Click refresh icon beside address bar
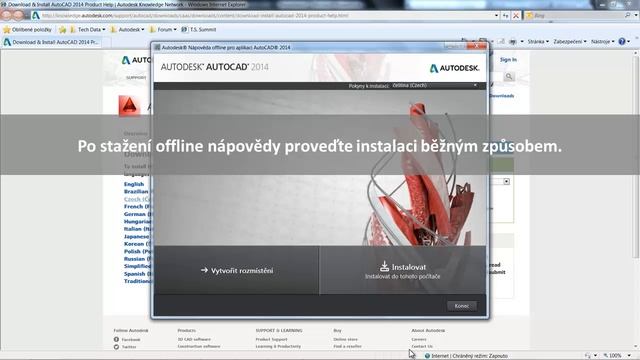The height and width of the screenshot is (360, 640). (506, 16)
